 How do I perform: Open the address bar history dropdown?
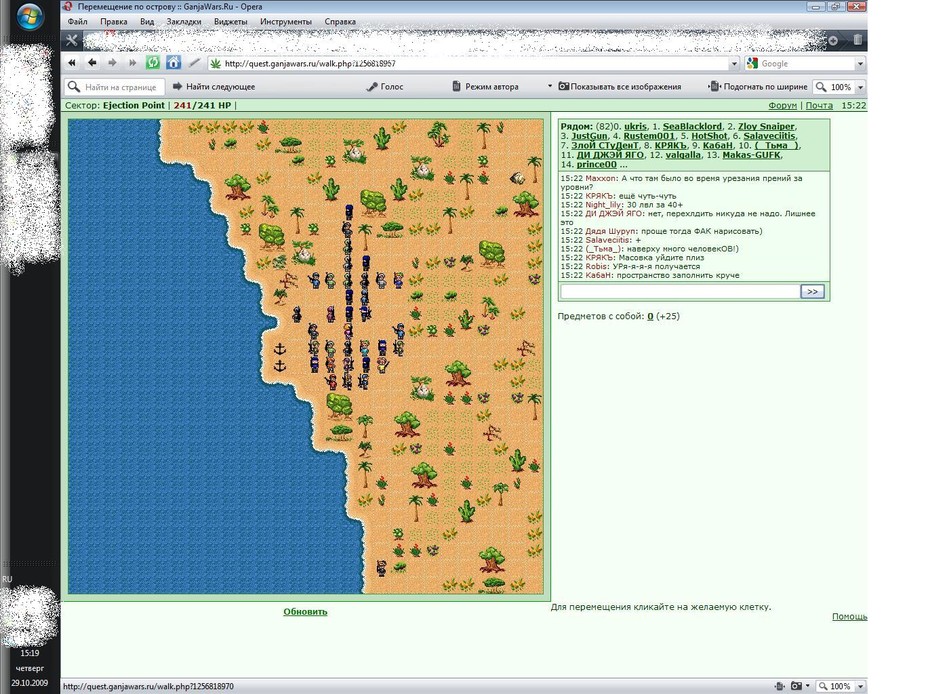(x=734, y=63)
